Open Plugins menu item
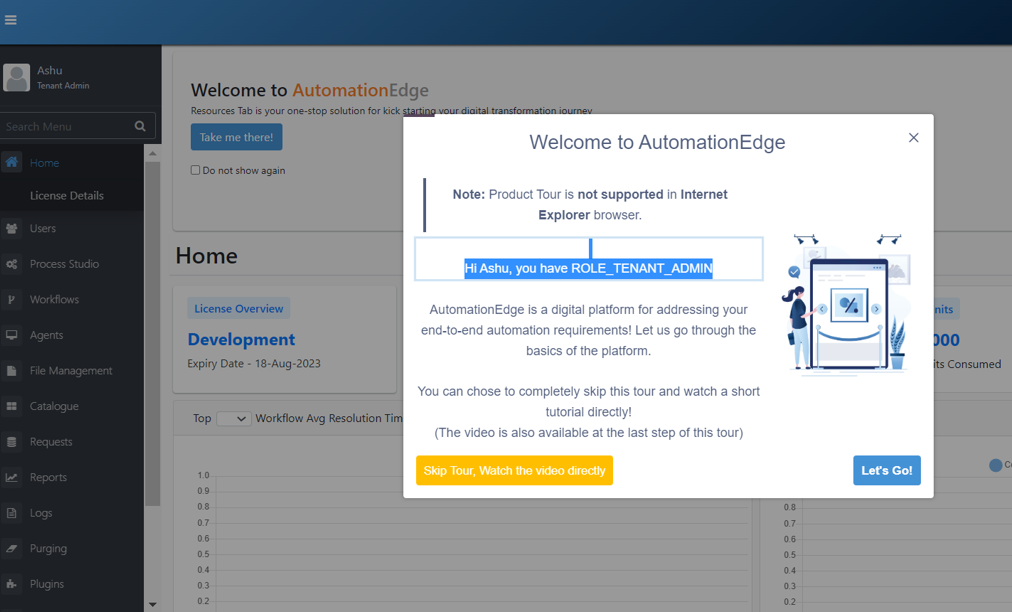The image size is (1012, 612). click(x=46, y=584)
